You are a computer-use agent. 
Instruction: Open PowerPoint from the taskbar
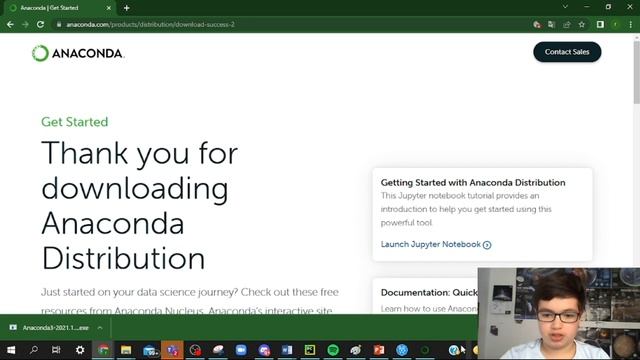pyautogui.click(x=379, y=350)
